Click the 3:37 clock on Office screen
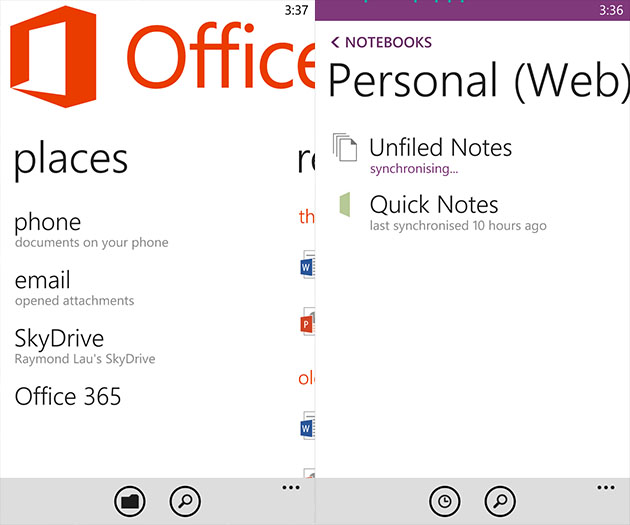This screenshot has height=525, width=630. (296, 10)
